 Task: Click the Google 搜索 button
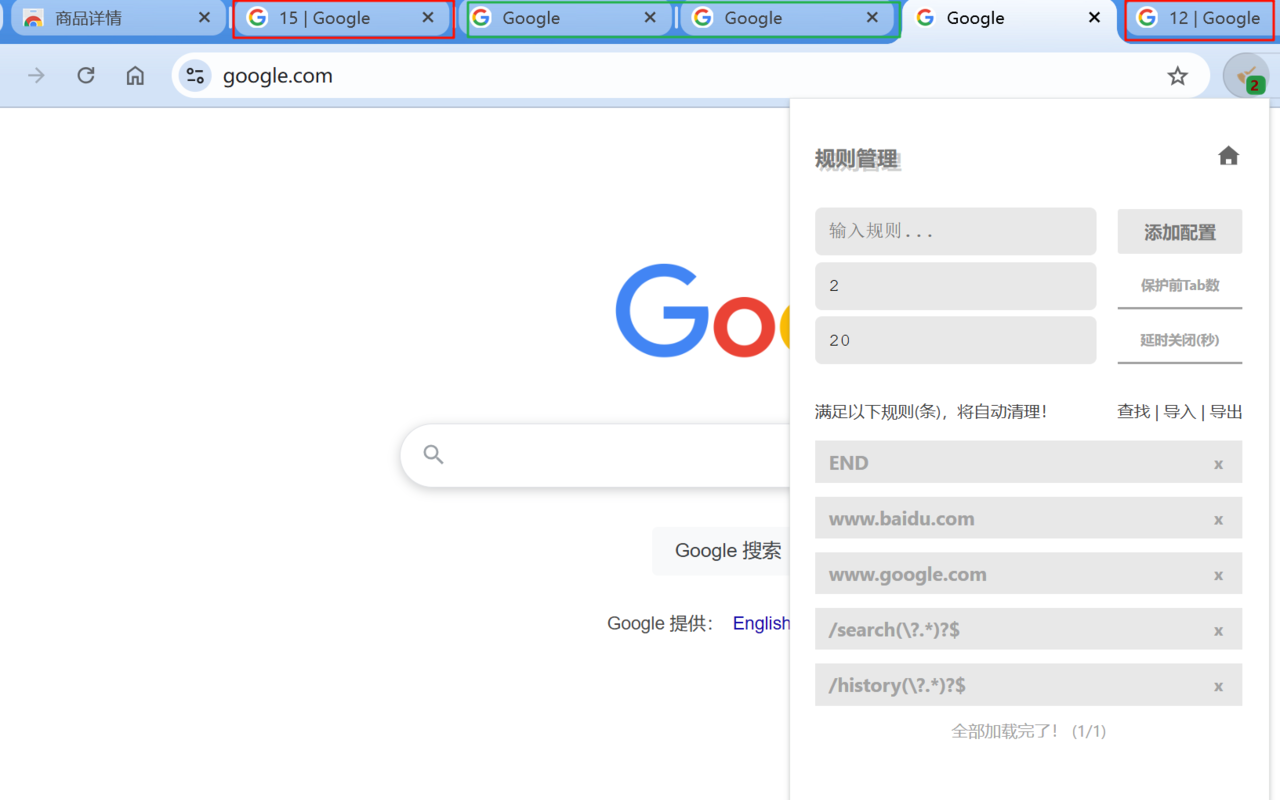click(728, 551)
